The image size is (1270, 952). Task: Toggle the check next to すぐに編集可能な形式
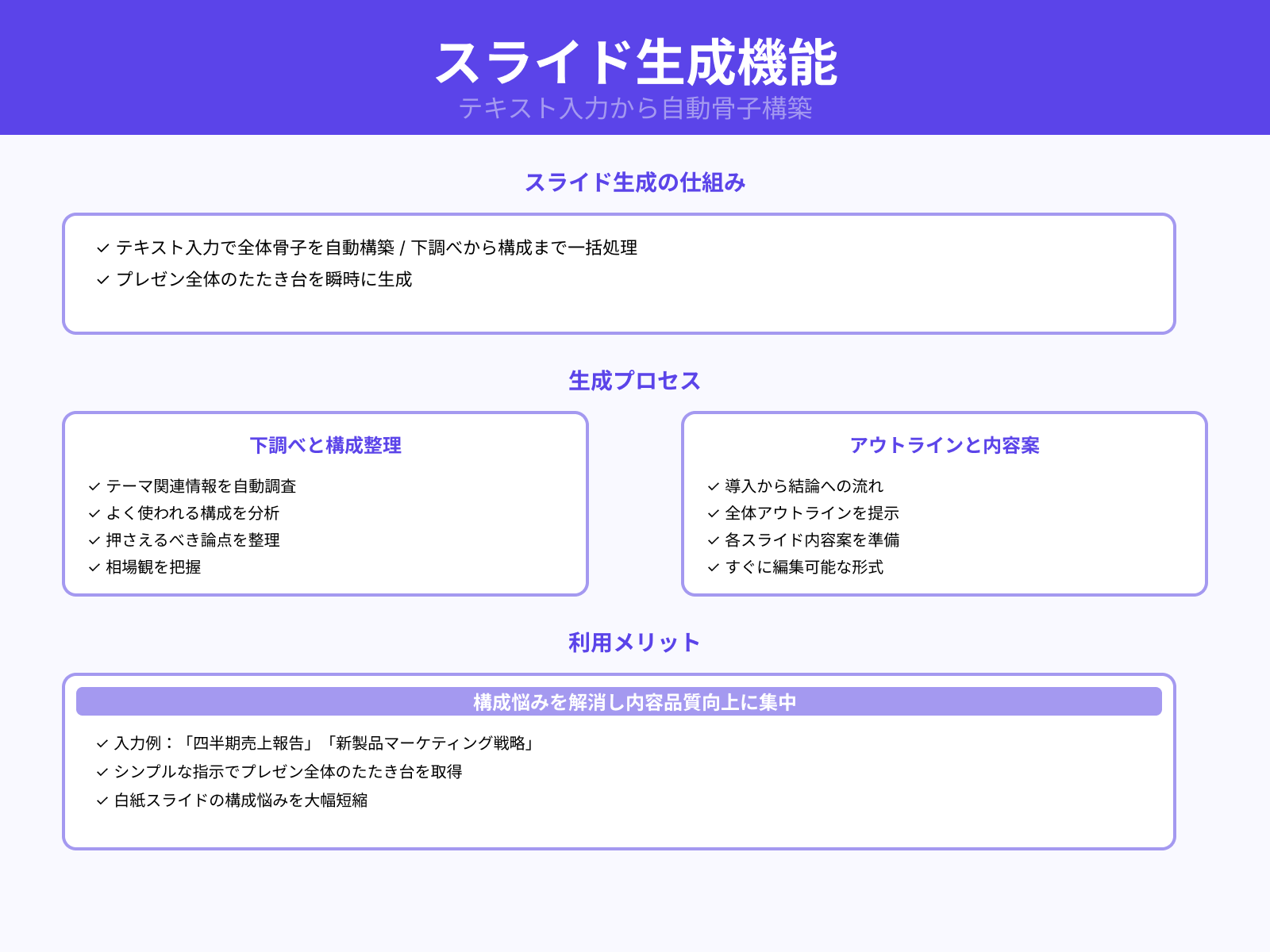pyautogui.click(x=711, y=568)
